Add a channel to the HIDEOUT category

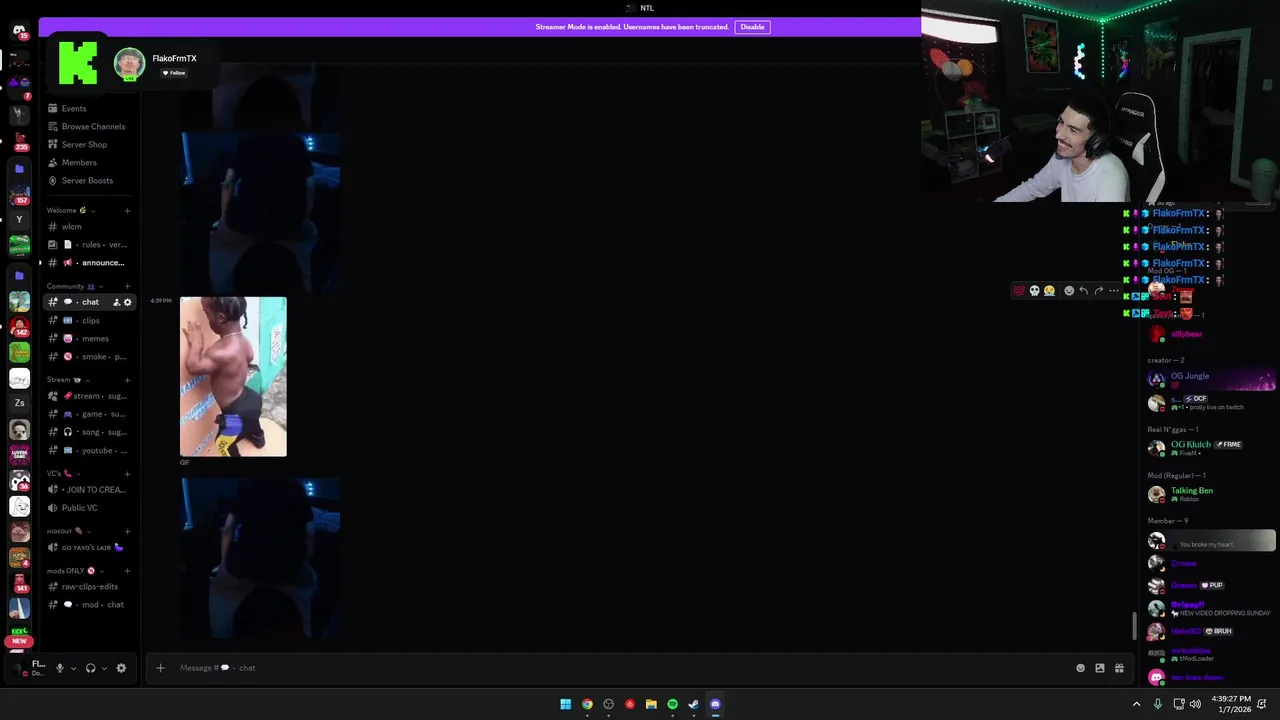click(x=127, y=531)
